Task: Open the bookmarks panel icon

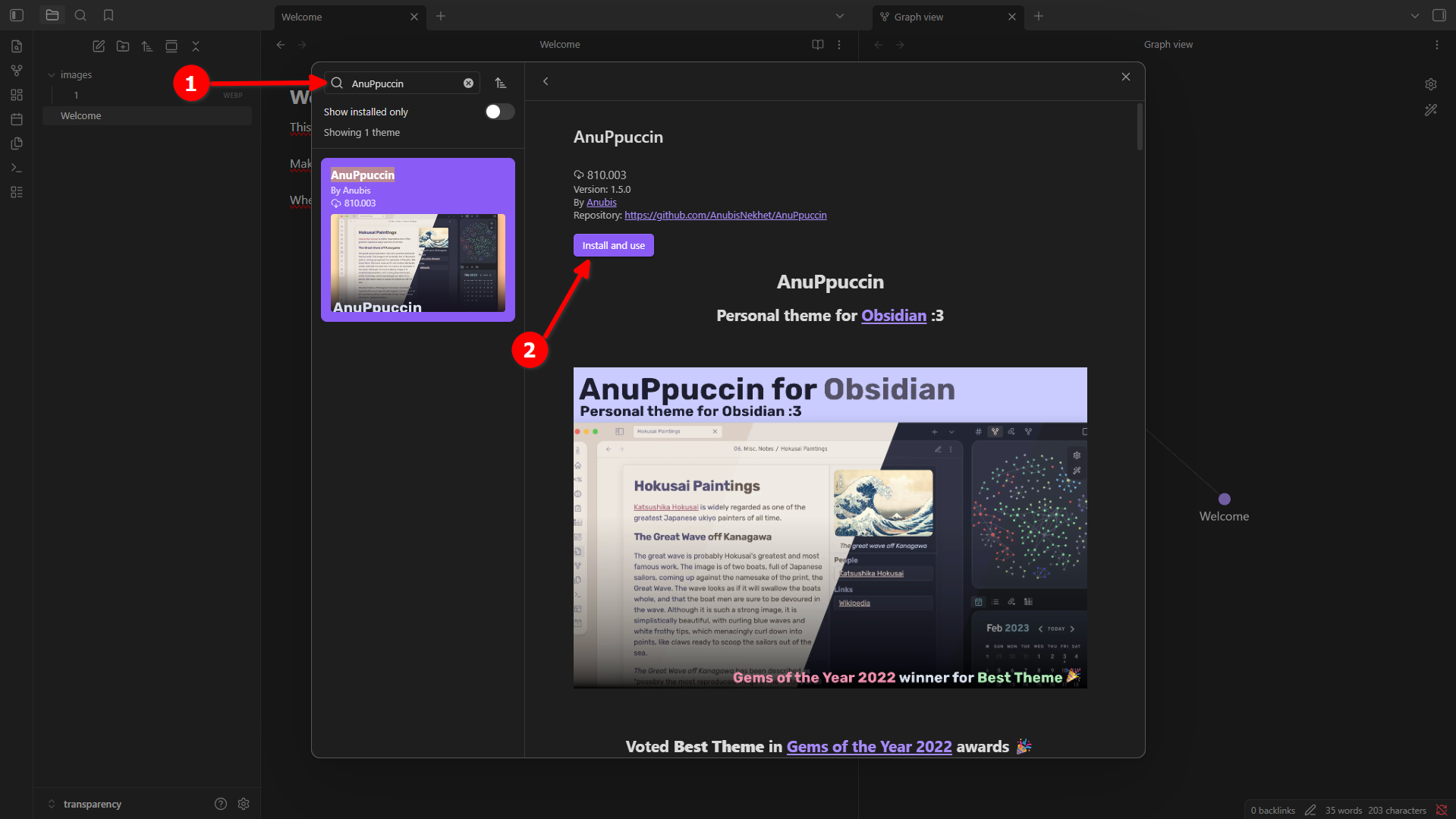Action: click(x=108, y=15)
